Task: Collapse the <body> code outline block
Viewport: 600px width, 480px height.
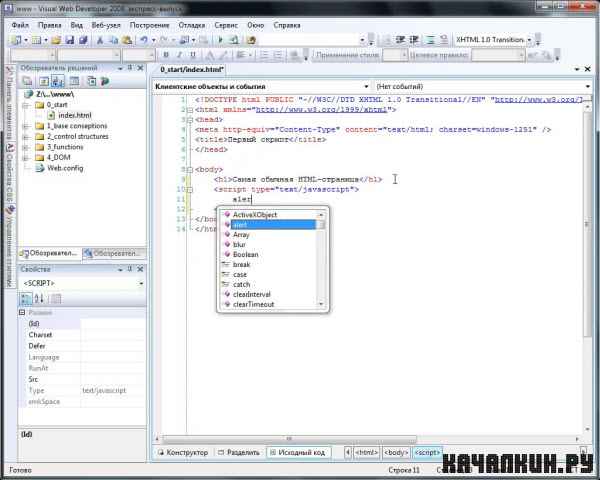Action: pos(189,170)
